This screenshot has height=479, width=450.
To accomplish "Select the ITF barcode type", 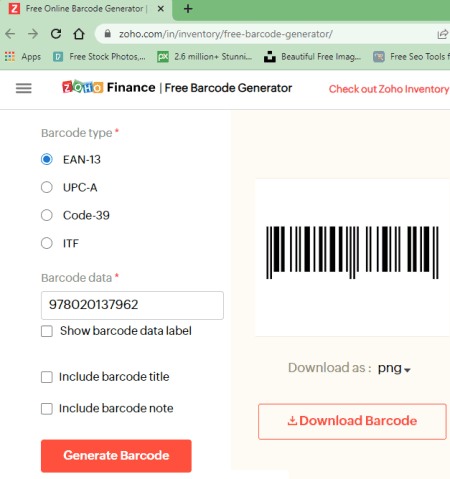I will click(x=47, y=243).
